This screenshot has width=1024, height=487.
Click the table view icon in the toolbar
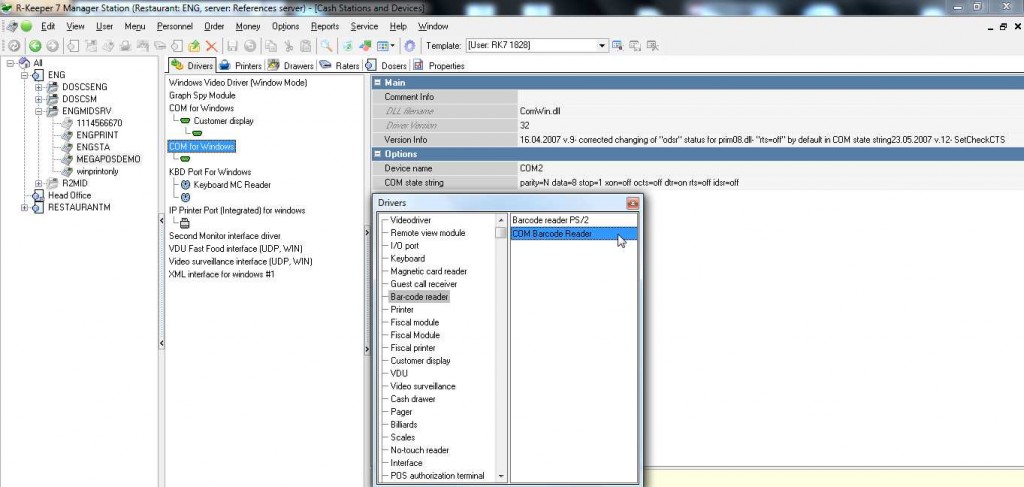(x=383, y=46)
